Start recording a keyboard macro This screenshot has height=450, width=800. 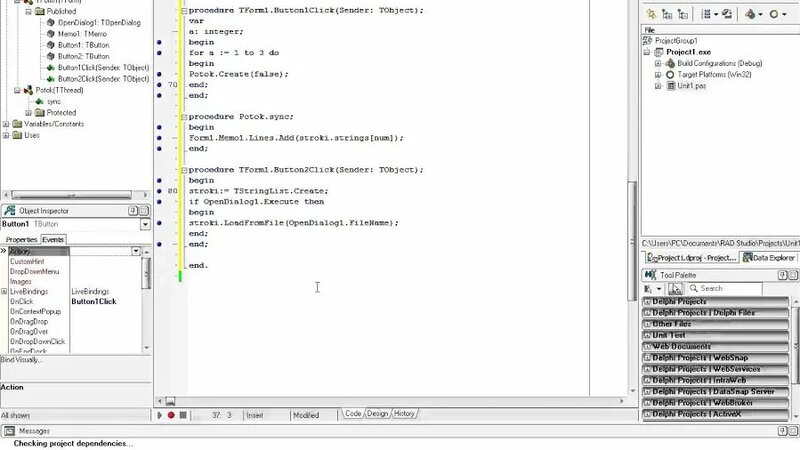[x=171, y=415]
